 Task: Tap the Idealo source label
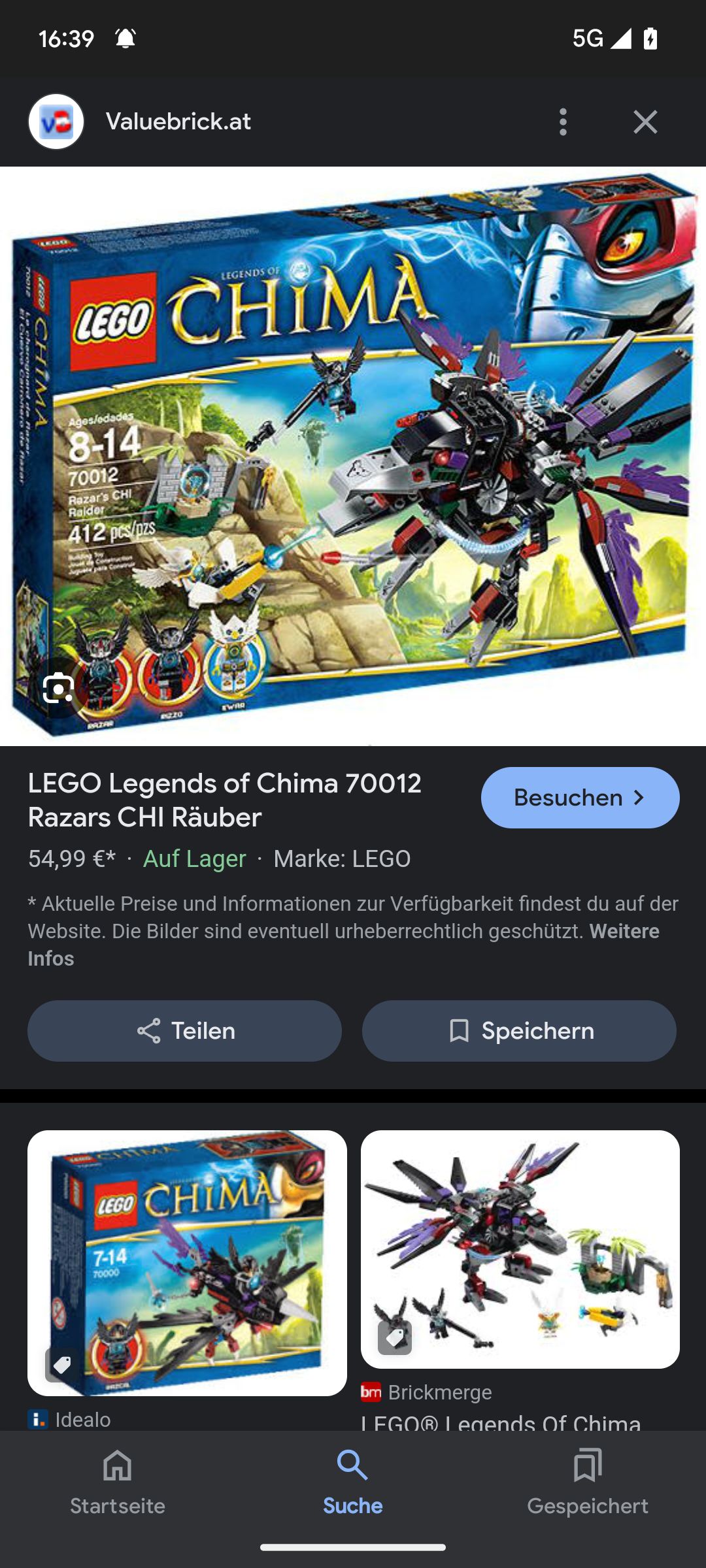[x=69, y=1420]
